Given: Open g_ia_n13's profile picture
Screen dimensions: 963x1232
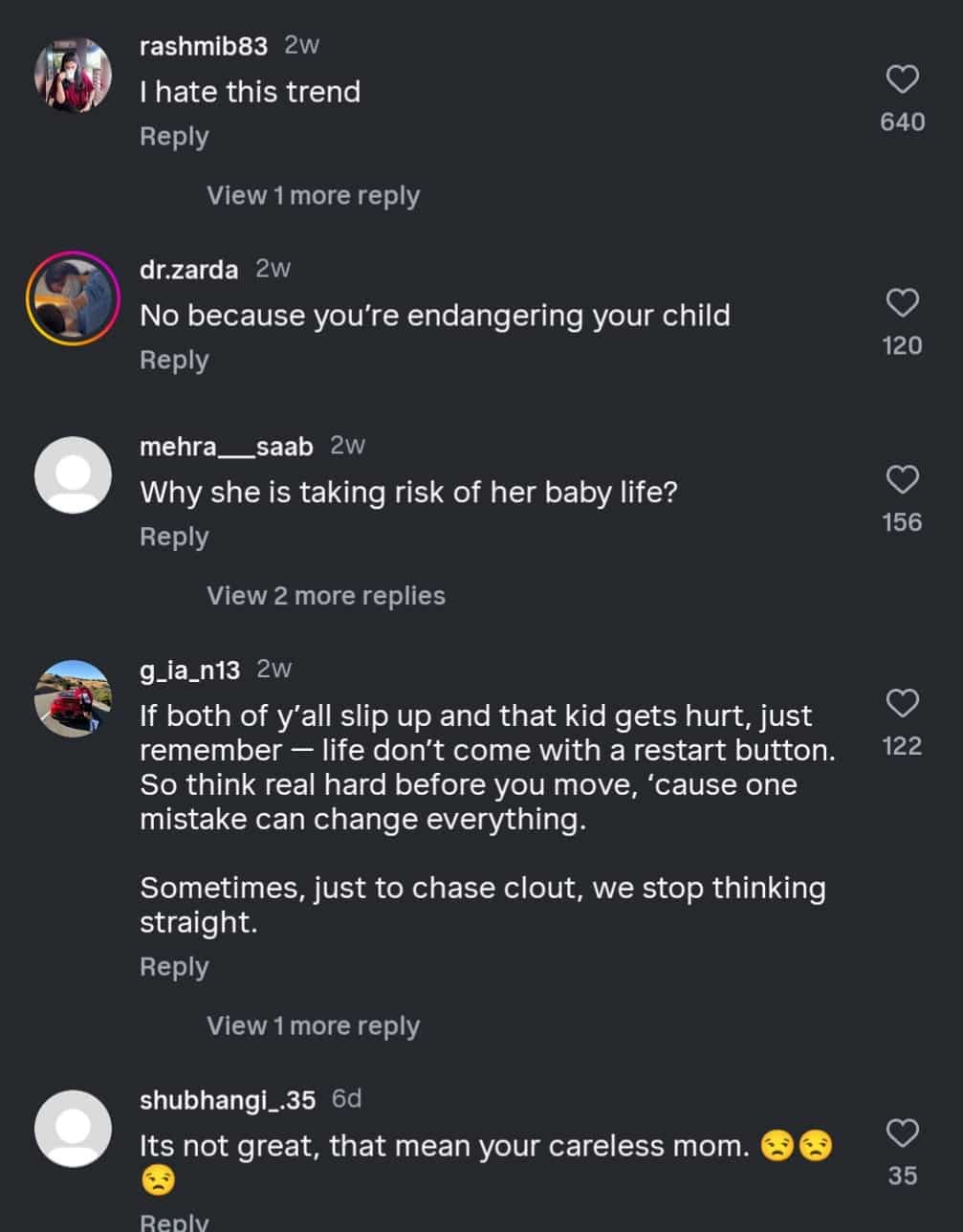Looking at the screenshot, I should [73, 699].
